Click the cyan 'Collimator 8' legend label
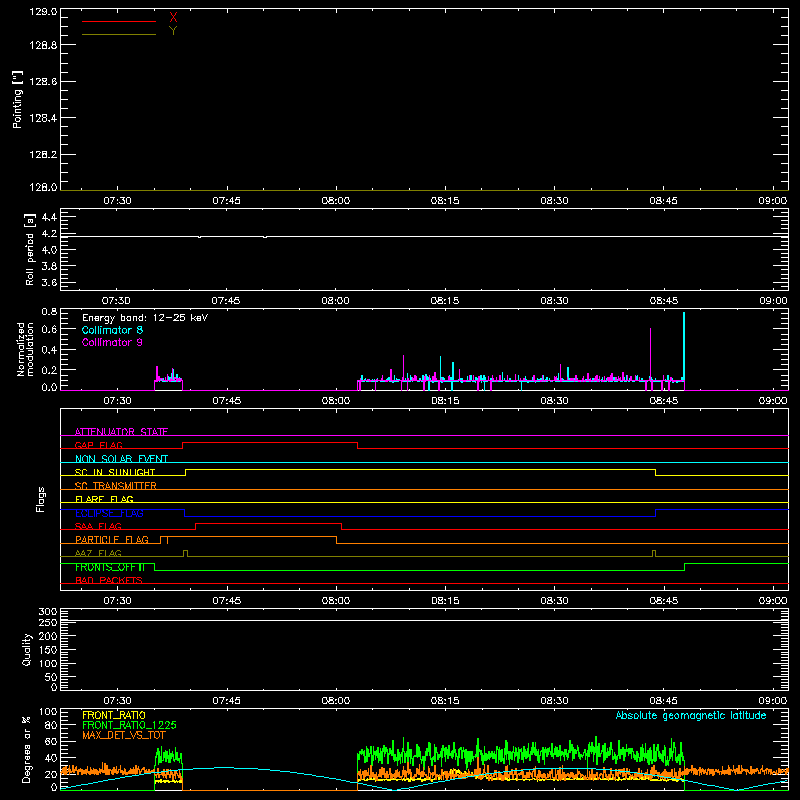The image size is (800, 800). (112, 330)
